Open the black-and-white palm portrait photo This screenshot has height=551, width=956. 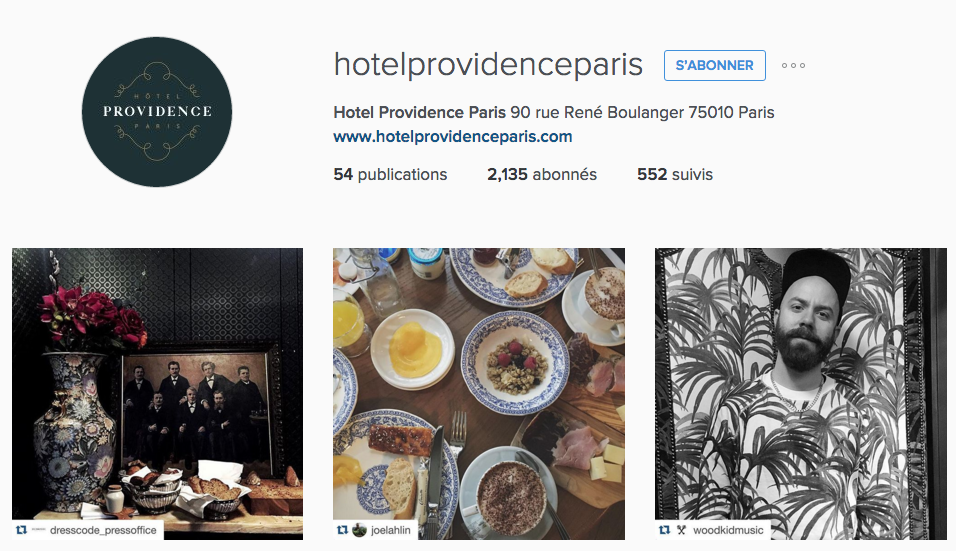(801, 393)
